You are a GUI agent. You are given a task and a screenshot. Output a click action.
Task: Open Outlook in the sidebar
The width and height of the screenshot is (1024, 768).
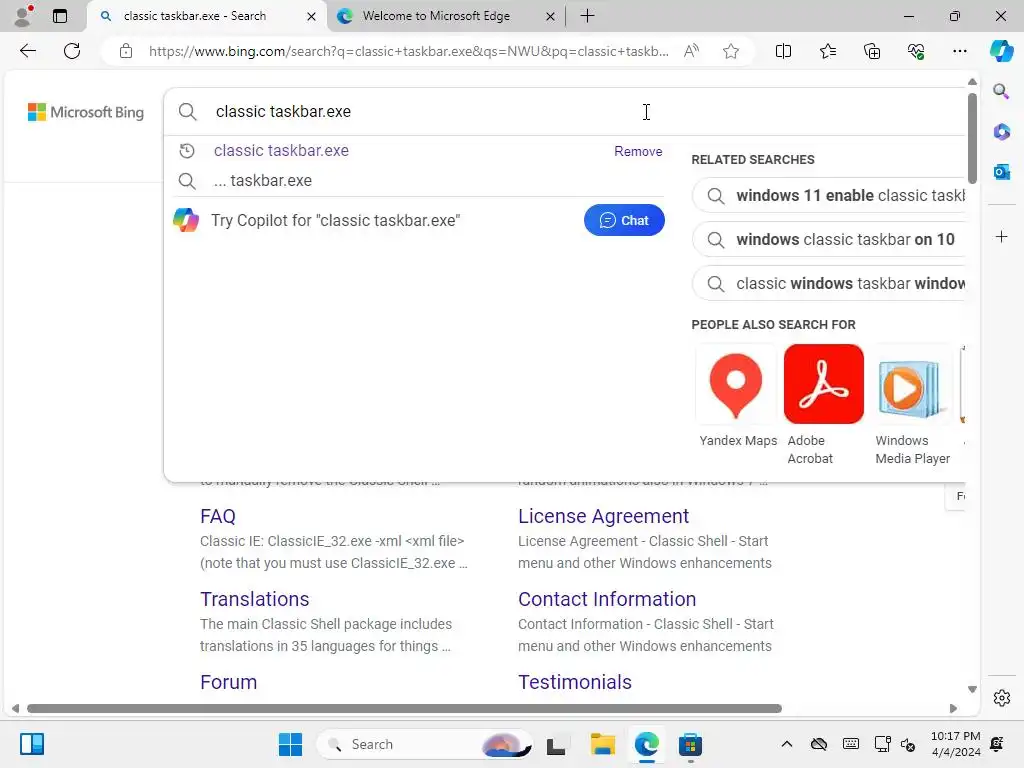[x=1001, y=172]
